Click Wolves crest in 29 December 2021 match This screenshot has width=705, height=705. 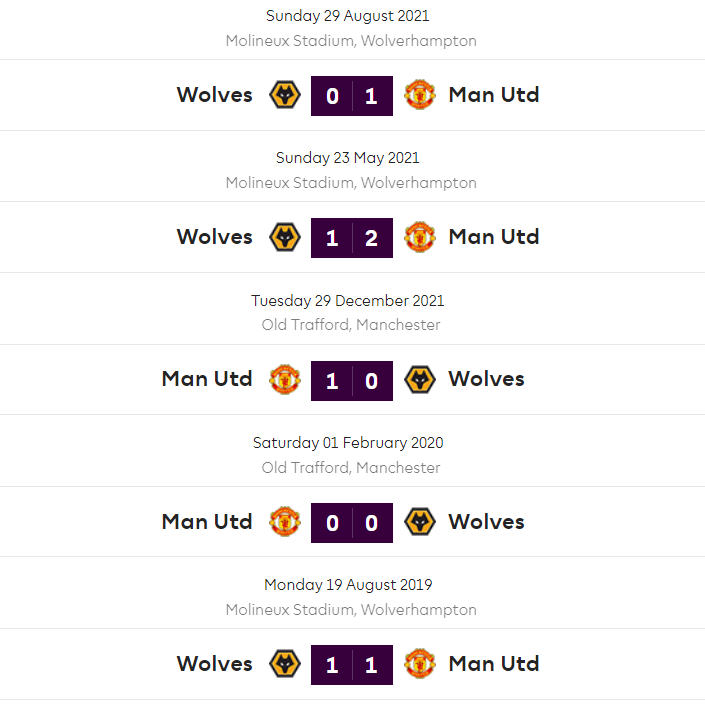tap(419, 380)
